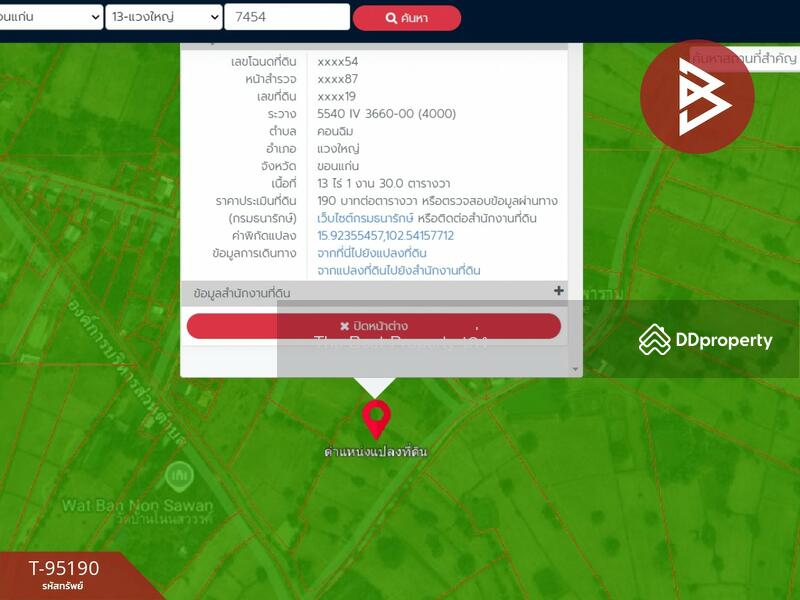Click the parcel number field containing 7454
This screenshot has height=600, width=800.
287,17
